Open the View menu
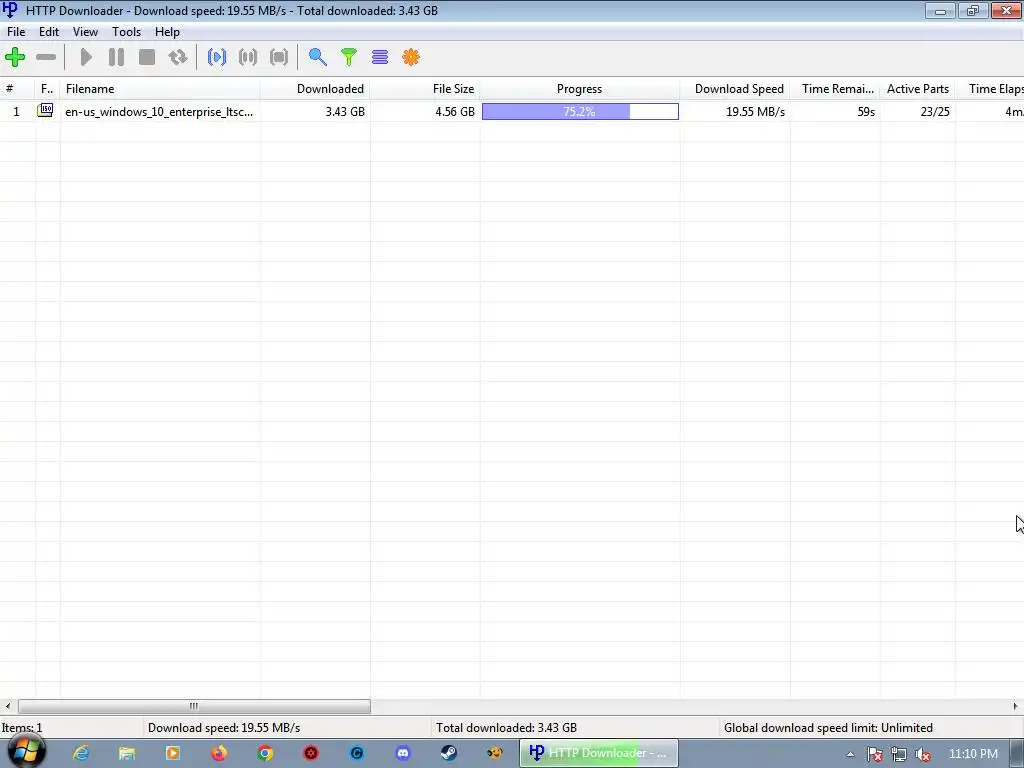Viewport: 1024px width, 768px height. [x=85, y=31]
